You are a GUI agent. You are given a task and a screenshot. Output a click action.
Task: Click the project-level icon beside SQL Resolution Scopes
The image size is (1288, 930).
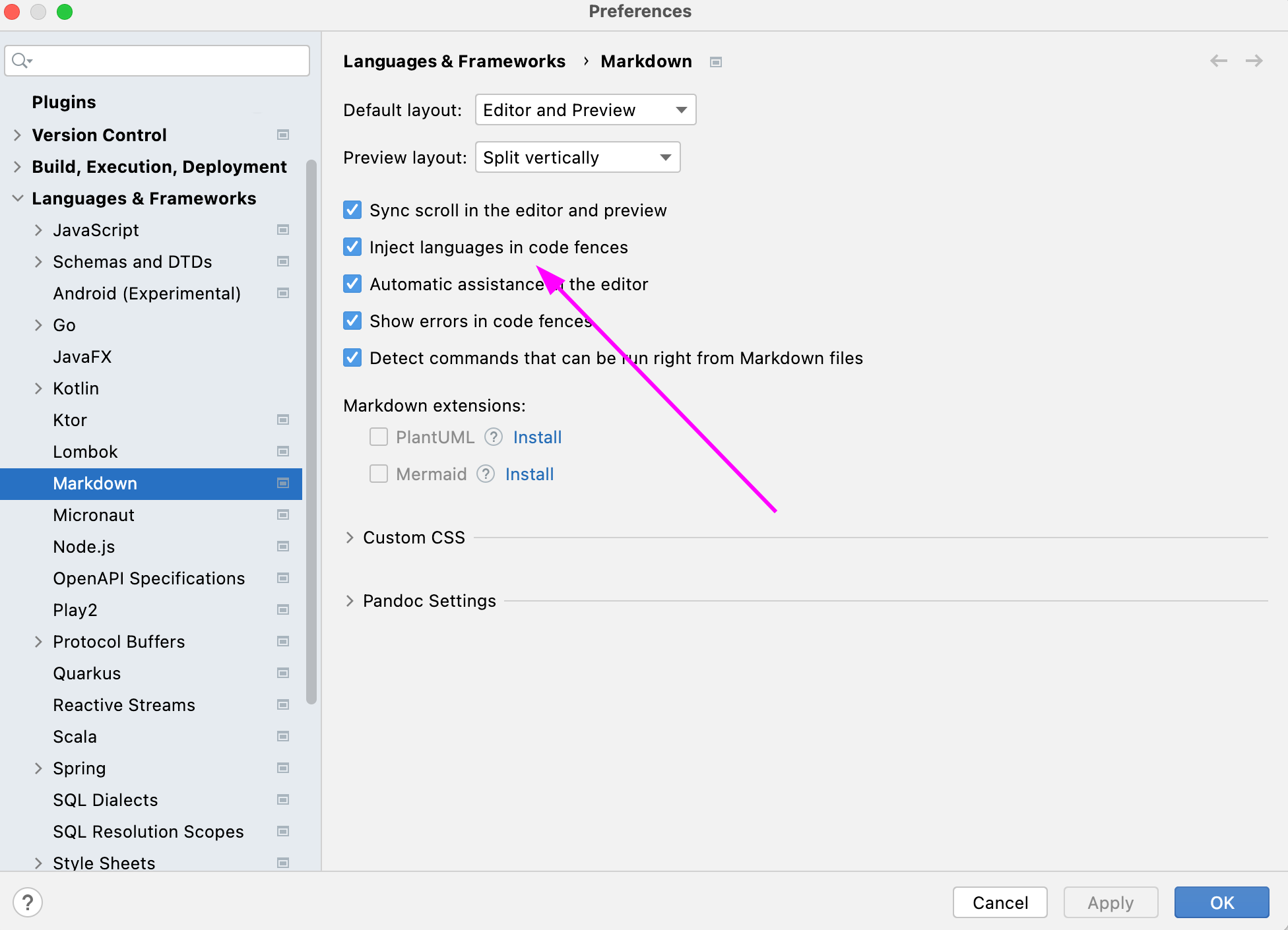click(283, 831)
